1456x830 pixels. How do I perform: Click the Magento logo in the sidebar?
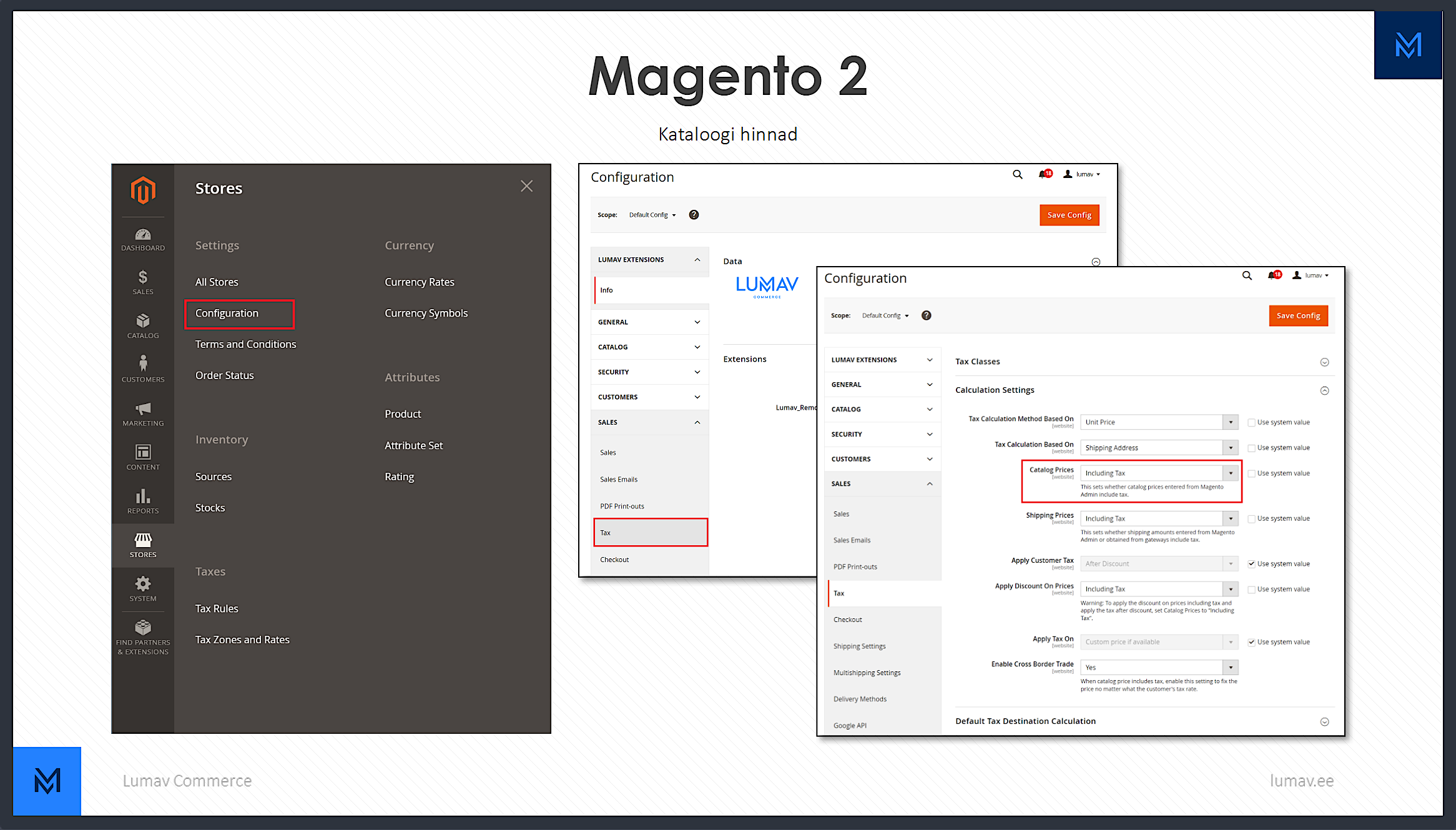pyautogui.click(x=143, y=190)
